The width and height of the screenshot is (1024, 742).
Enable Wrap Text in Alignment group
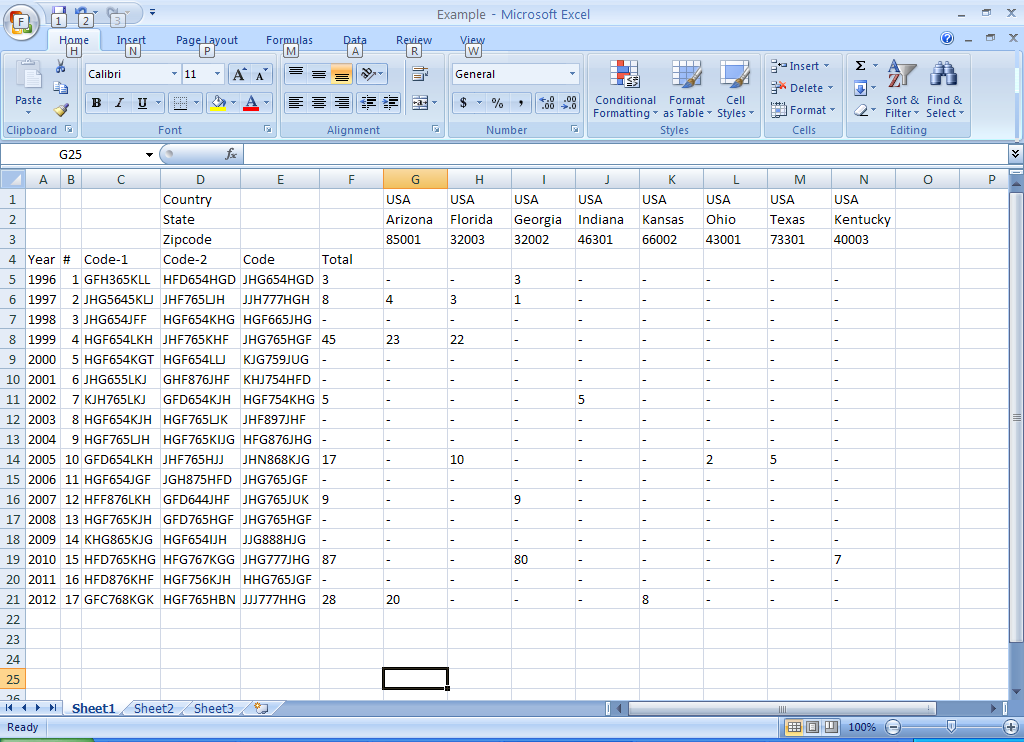pos(420,74)
